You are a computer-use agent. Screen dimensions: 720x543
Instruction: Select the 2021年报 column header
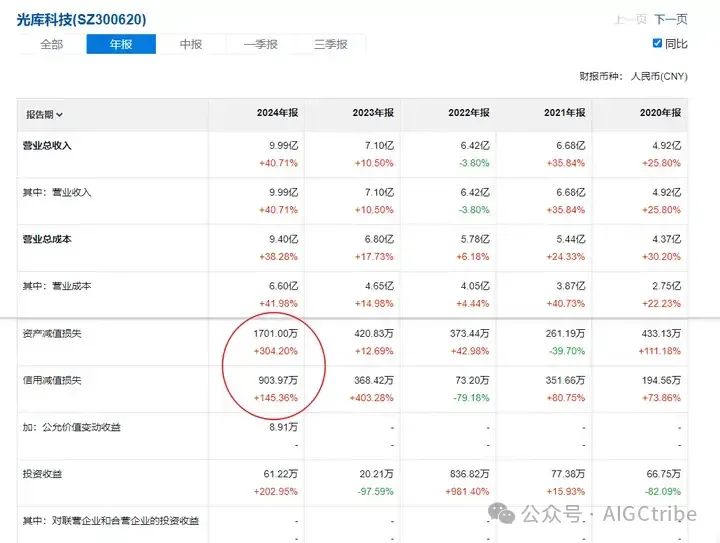(x=564, y=113)
